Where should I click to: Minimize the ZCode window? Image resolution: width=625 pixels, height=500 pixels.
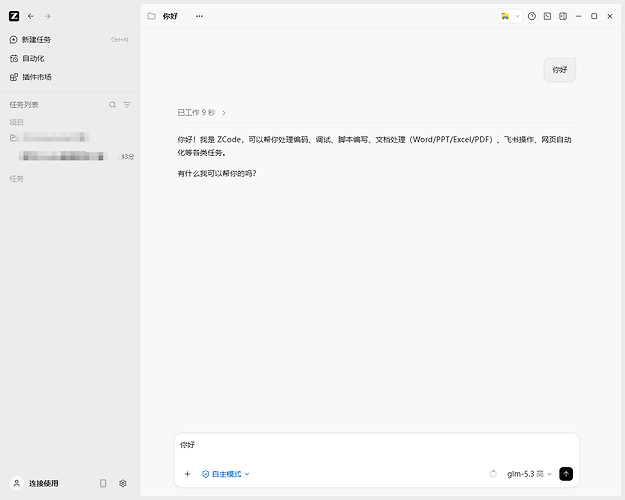click(x=578, y=16)
